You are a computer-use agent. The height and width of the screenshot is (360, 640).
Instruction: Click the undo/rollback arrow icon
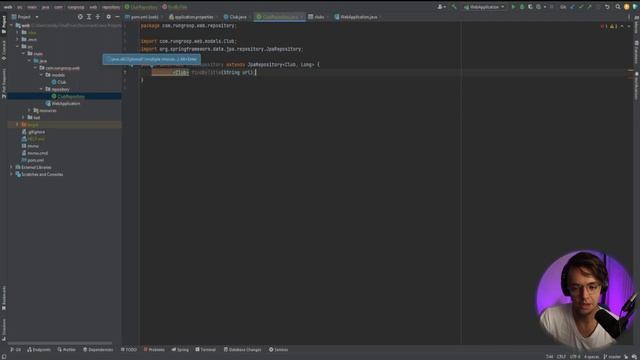coord(607,7)
